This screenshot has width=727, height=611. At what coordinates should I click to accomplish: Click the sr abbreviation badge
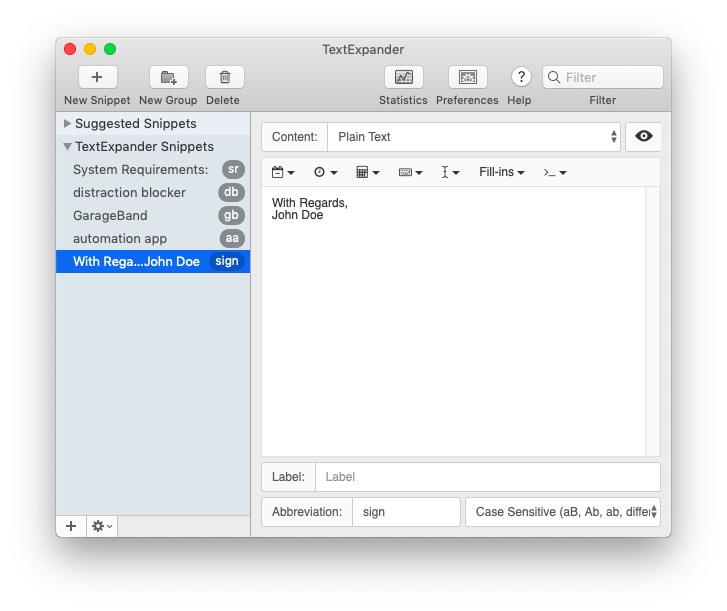pos(233,169)
